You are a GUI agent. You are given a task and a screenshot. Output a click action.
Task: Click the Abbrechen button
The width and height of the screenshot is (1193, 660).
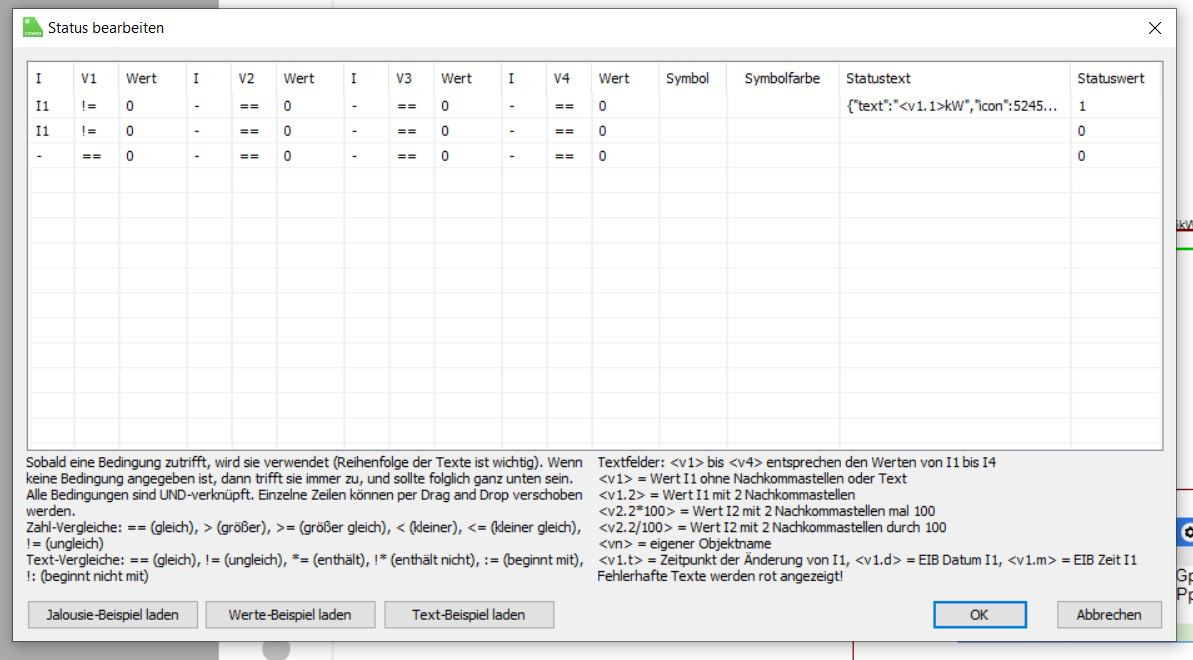point(1109,614)
